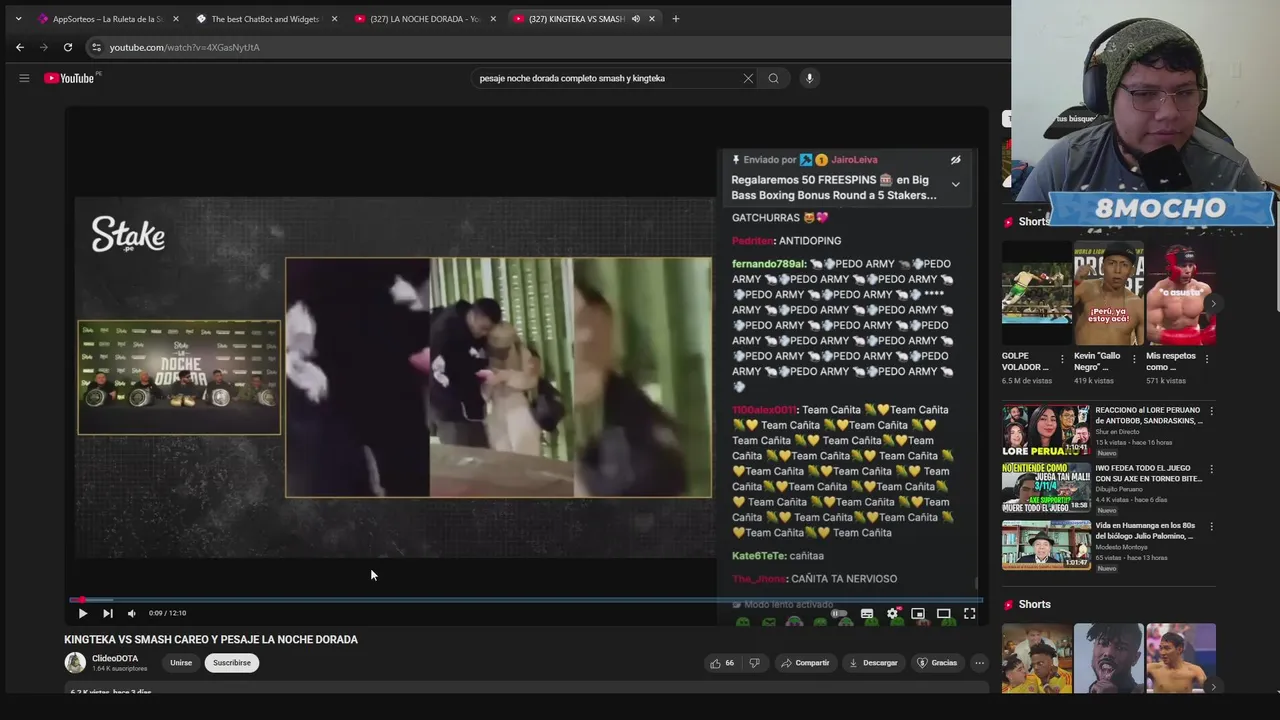Click the Suscribirse button
Viewport: 1280px width, 720px height.
(232, 663)
